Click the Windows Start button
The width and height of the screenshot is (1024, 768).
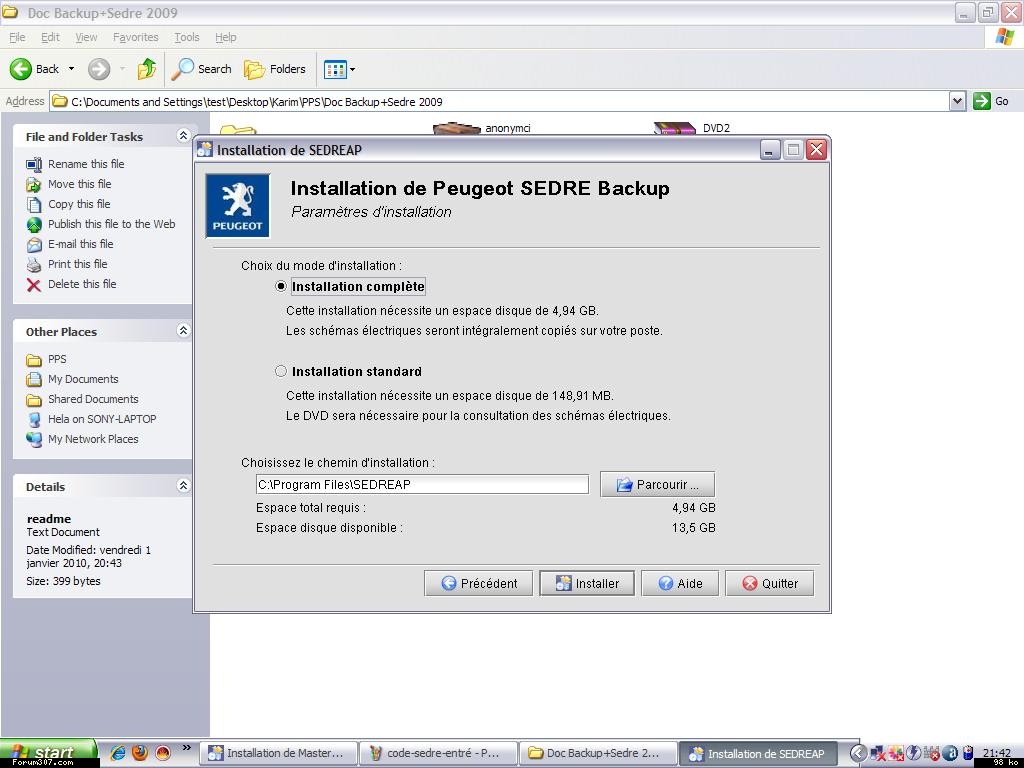tap(49, 753)
